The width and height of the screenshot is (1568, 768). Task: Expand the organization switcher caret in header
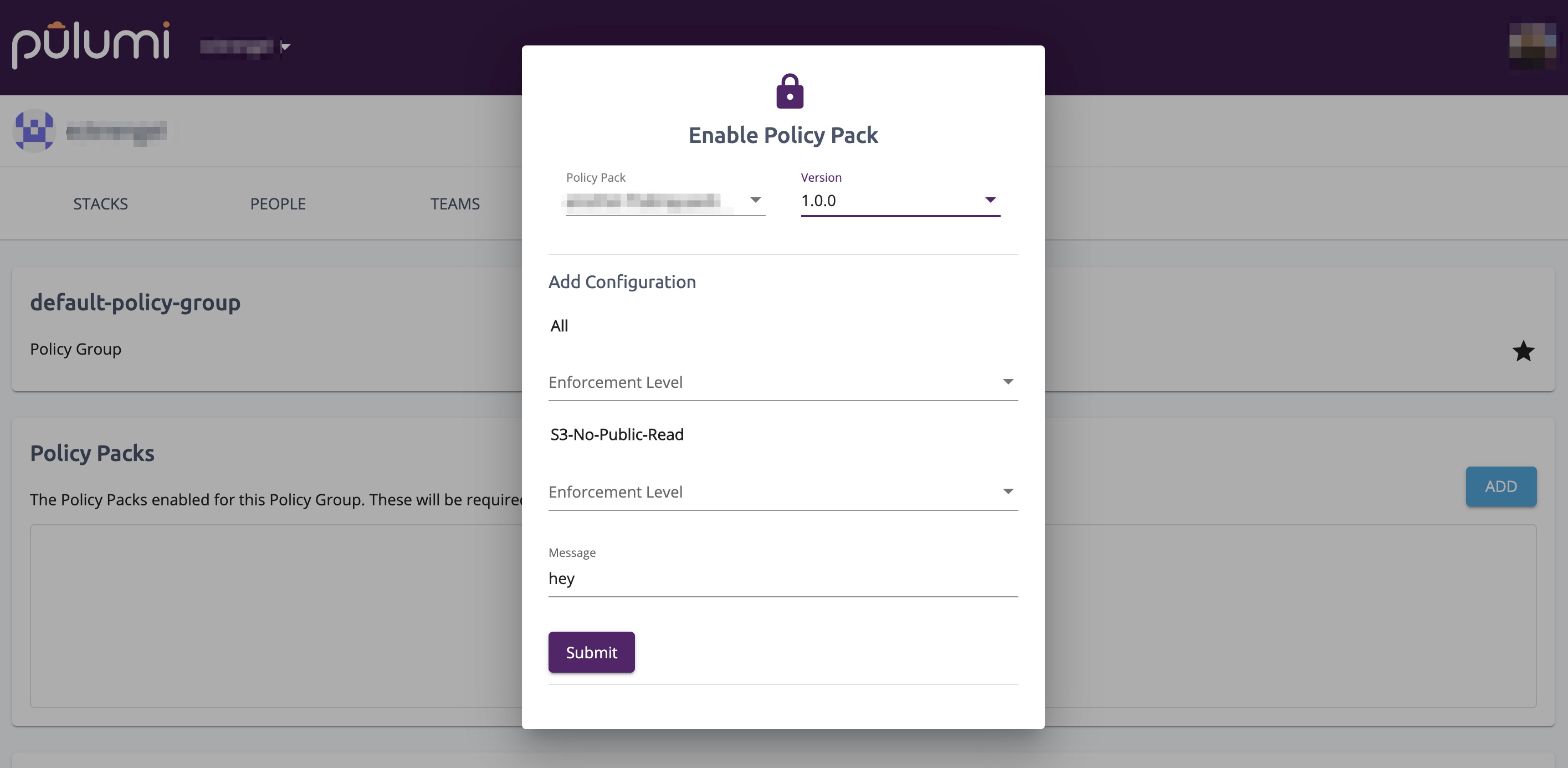286,47
